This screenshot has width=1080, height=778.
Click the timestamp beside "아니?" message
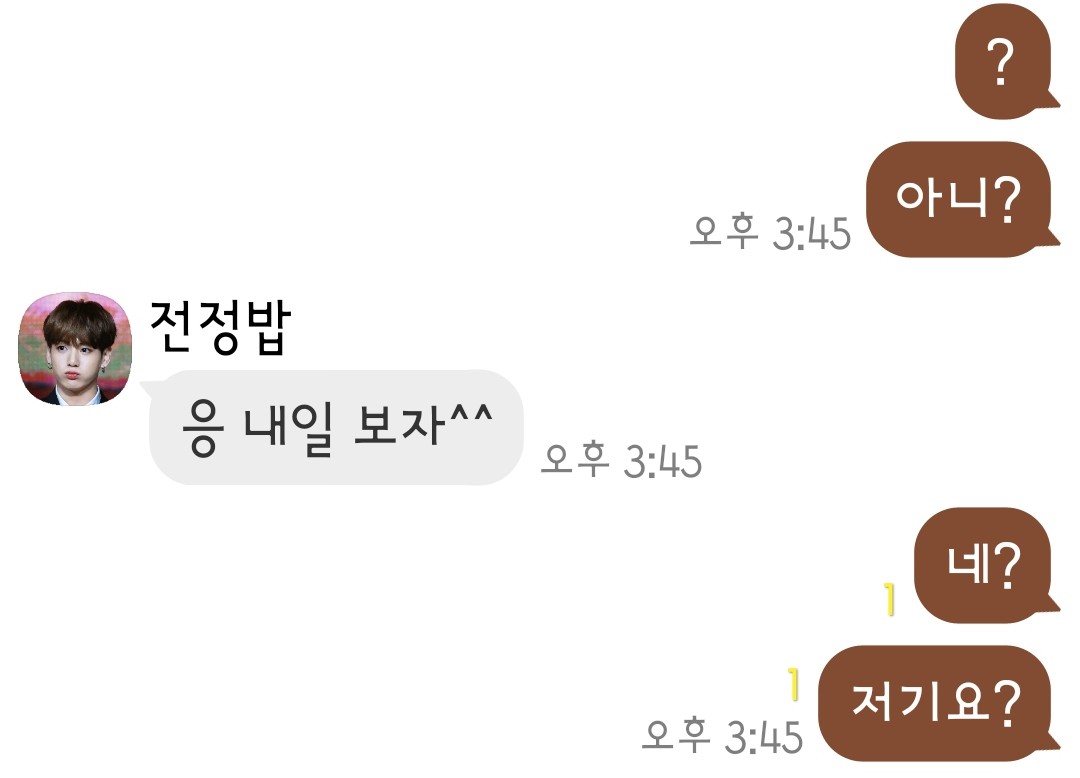click(770, 232)
